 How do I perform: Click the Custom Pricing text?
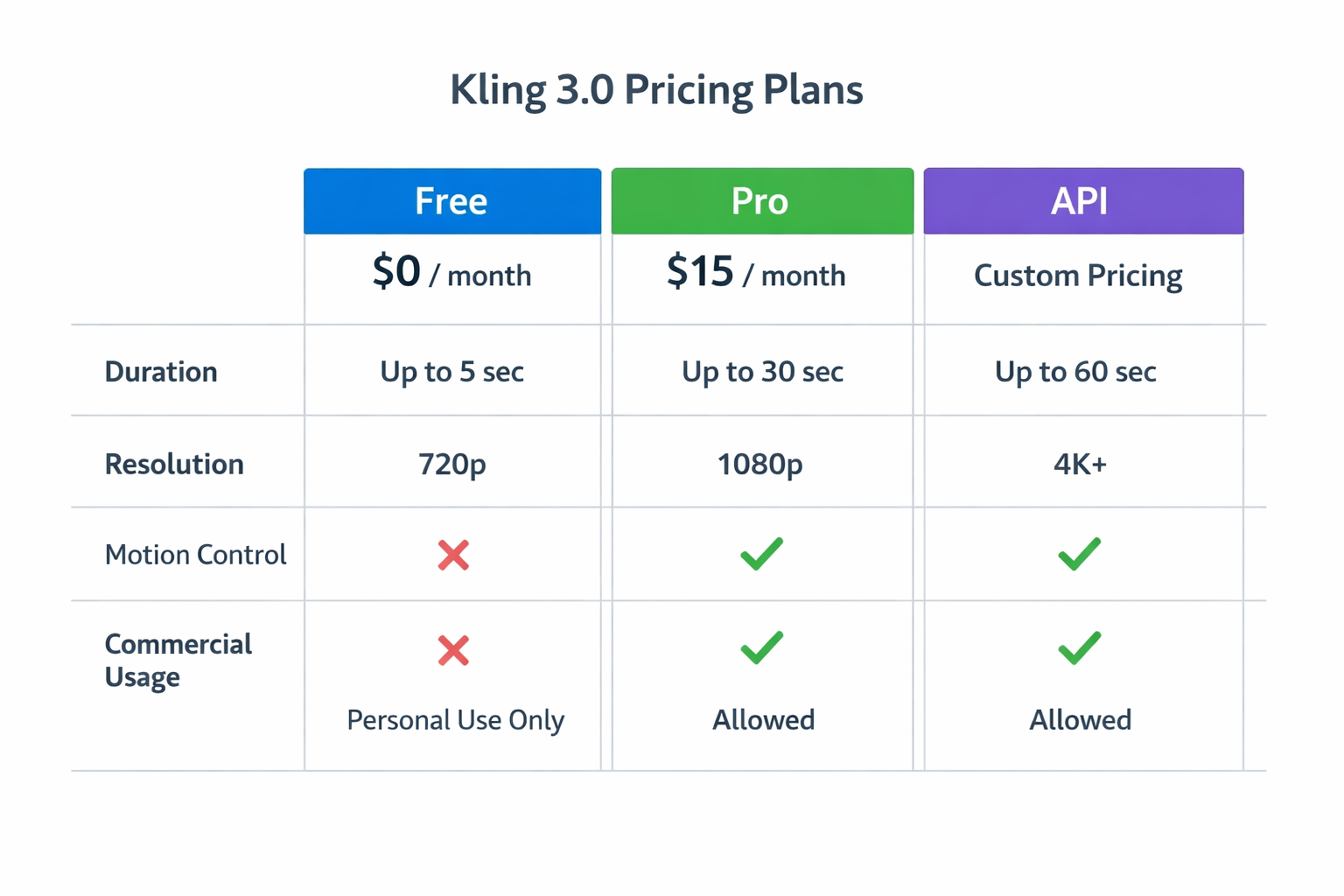[x=1078, y=276]
